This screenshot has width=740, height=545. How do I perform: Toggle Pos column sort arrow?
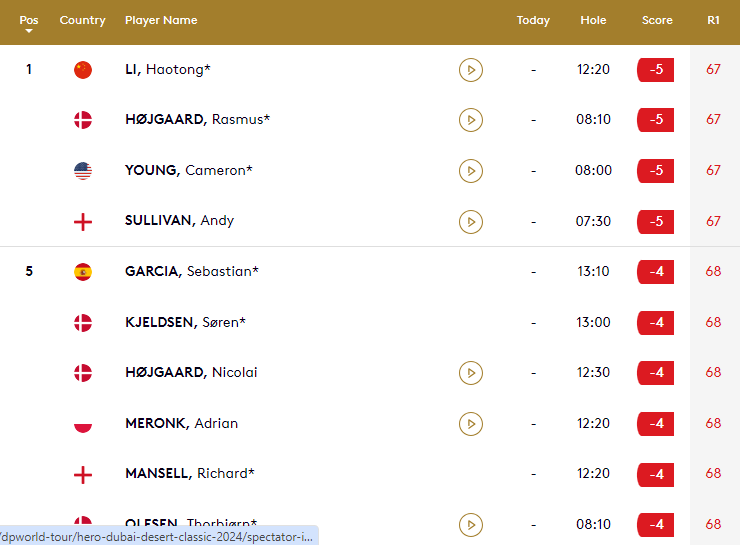[29, 31]
